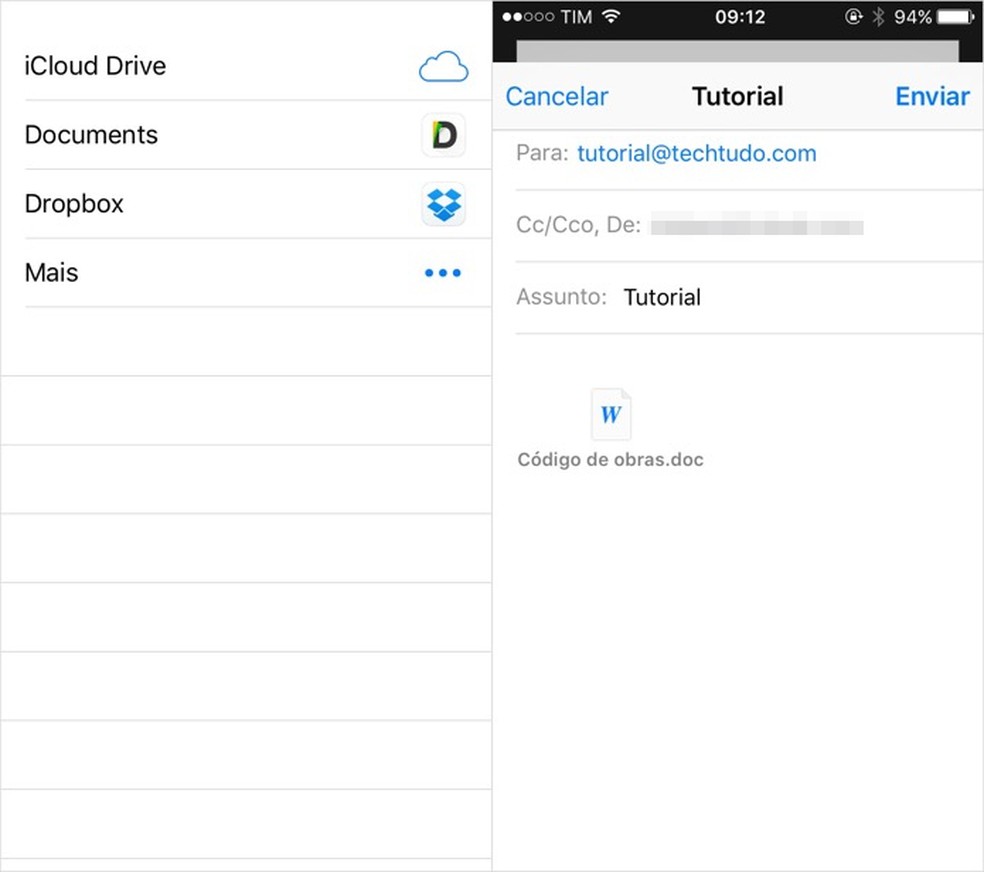The width and height of the screenshot is (984, 872).
Task: Tap the TIM carrier label
Action: 577,17
